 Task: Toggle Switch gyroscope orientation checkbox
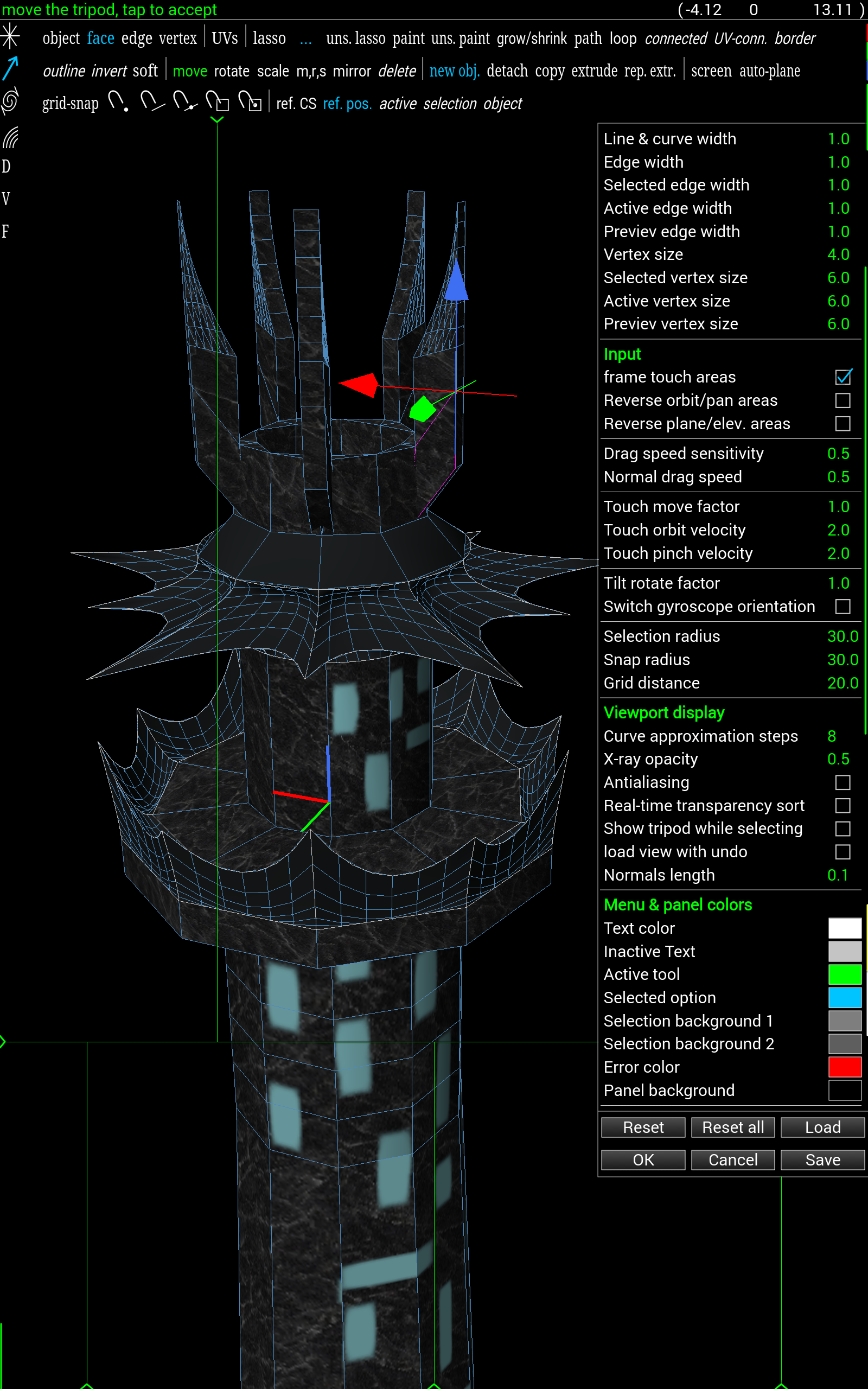842,607
